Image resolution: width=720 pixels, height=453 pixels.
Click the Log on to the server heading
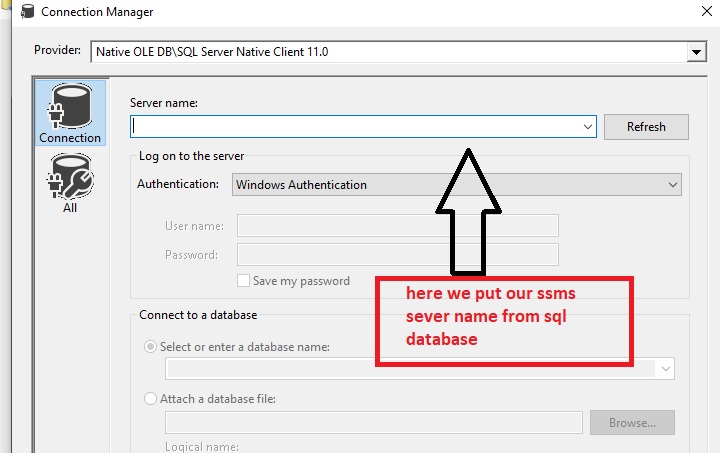coord(191,156)
